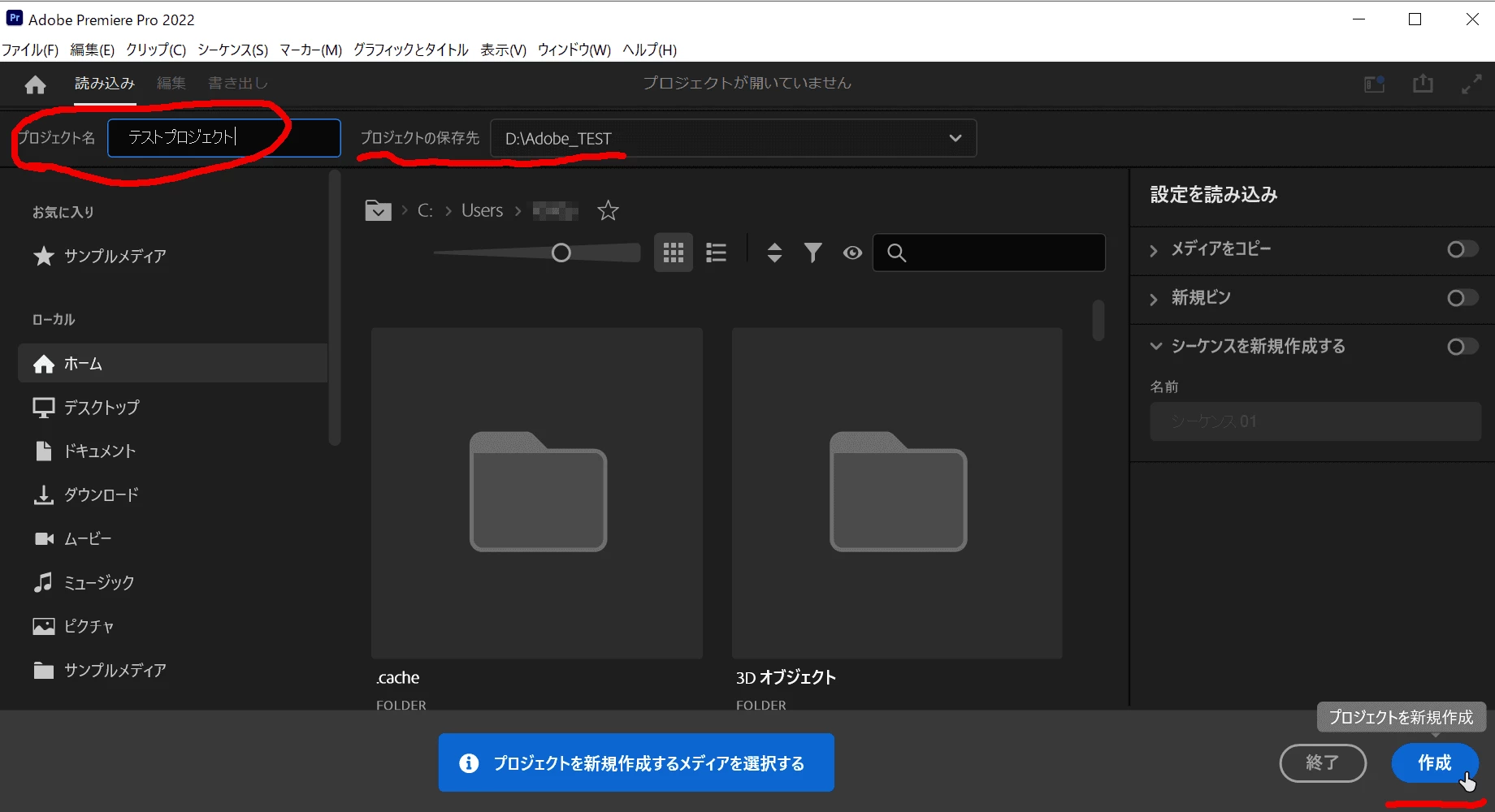1495x812 pixels.
Task: Open the シーケンス(S) menu
Action: coord(232,50)
